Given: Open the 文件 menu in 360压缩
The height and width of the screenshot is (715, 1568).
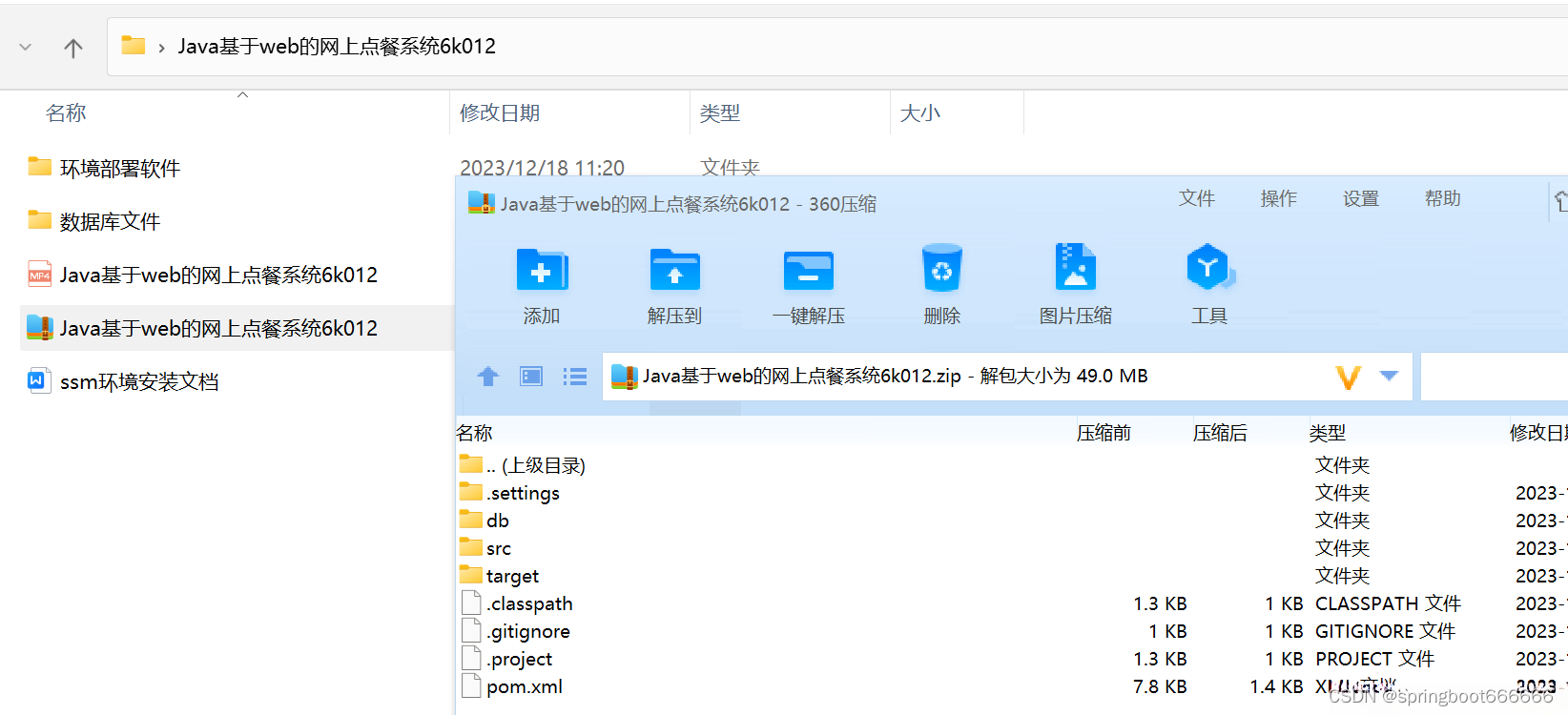Looking at the screenshot, I should click(1196, 198).
